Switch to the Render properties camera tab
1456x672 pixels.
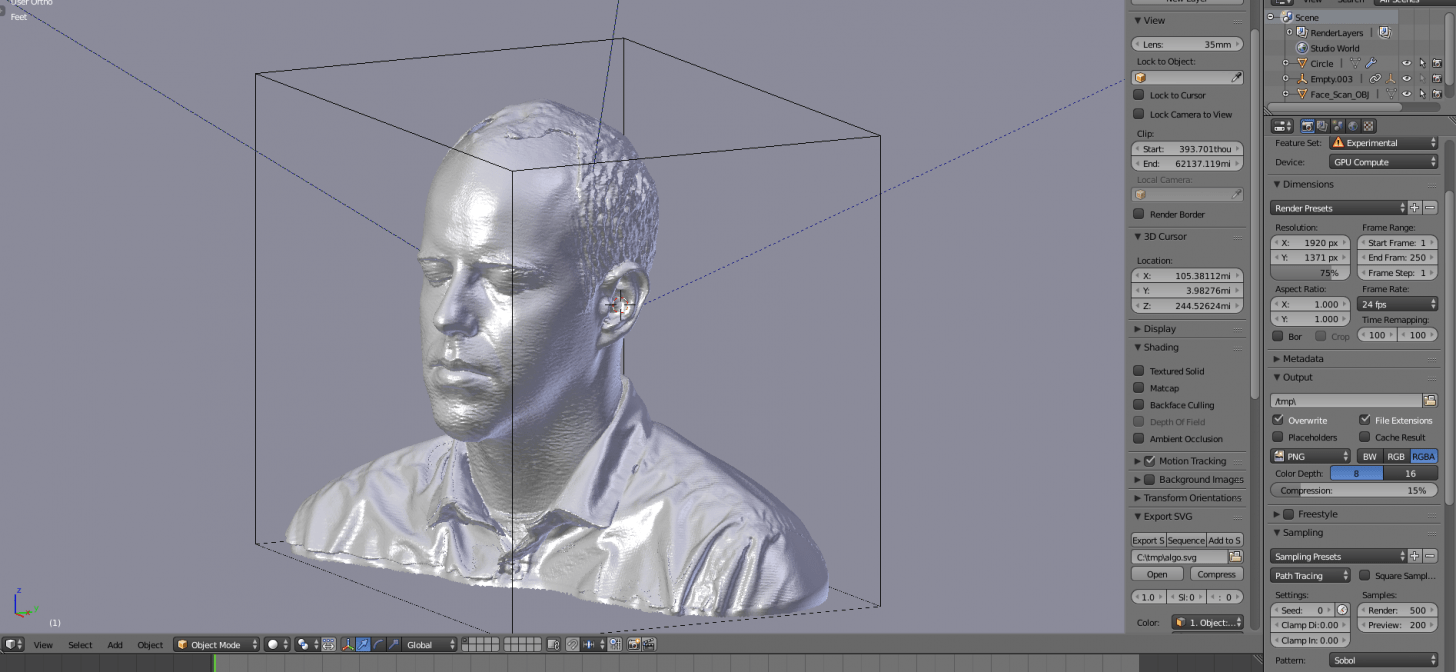click(x=1307, y=126)
